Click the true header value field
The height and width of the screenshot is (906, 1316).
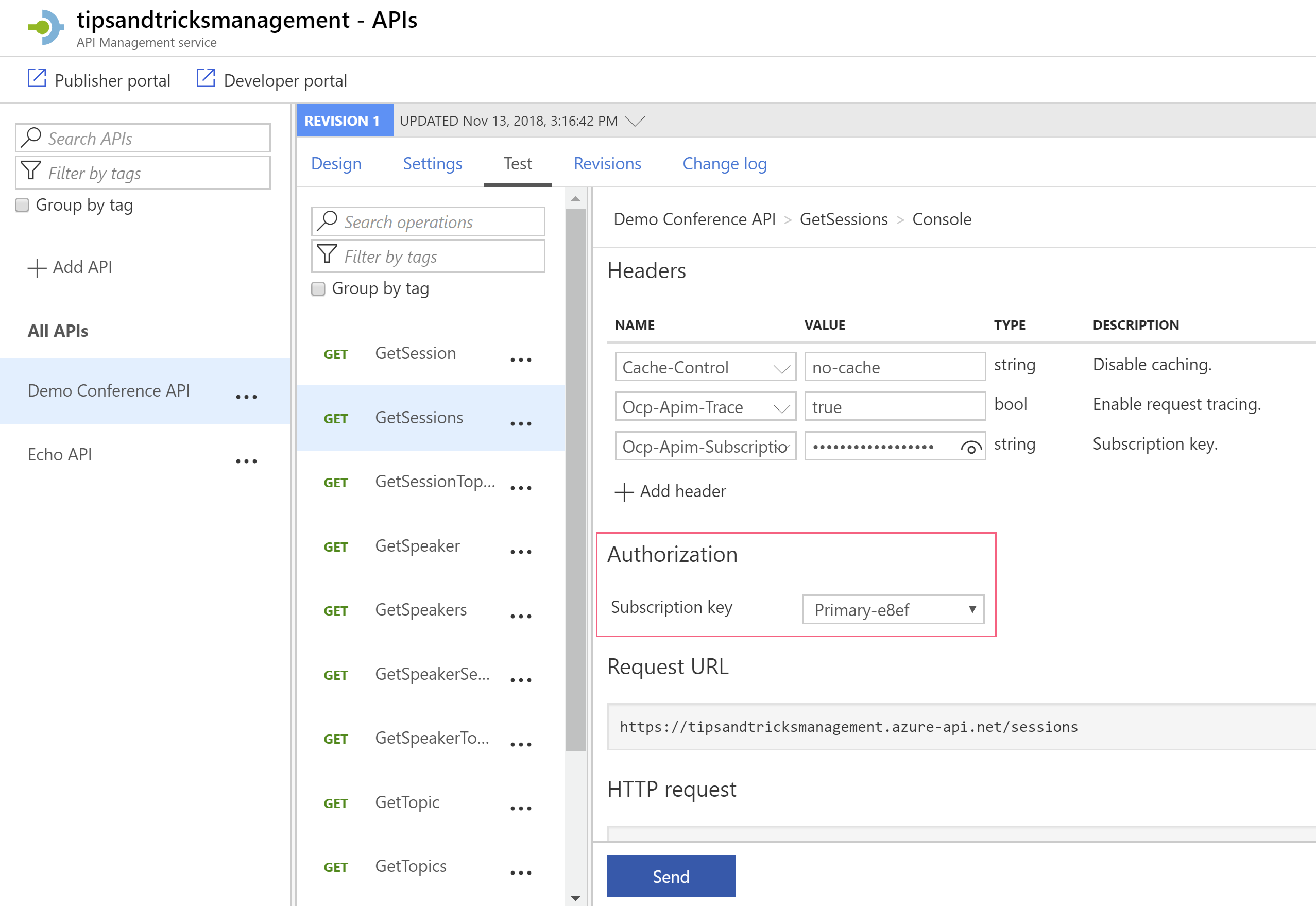(895, 406)
